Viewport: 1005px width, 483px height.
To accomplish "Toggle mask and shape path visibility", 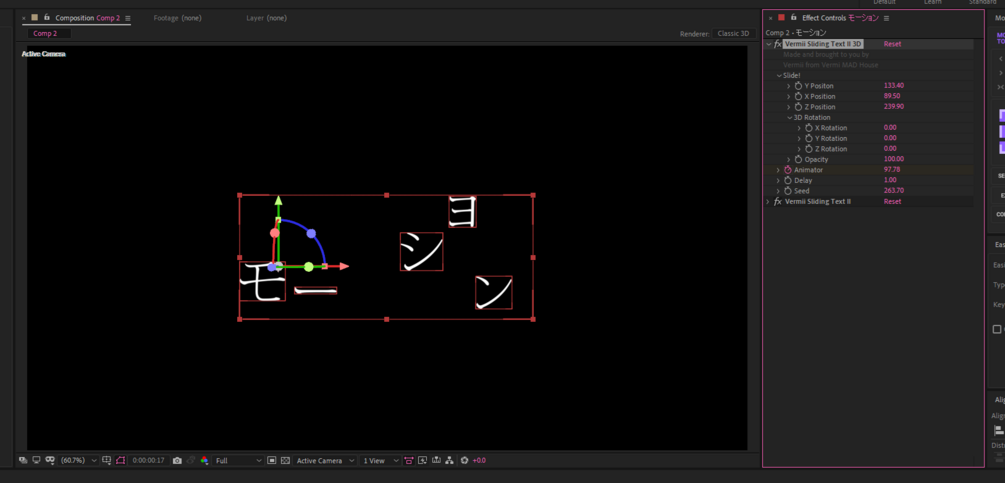I will click(x=120, y=460).
